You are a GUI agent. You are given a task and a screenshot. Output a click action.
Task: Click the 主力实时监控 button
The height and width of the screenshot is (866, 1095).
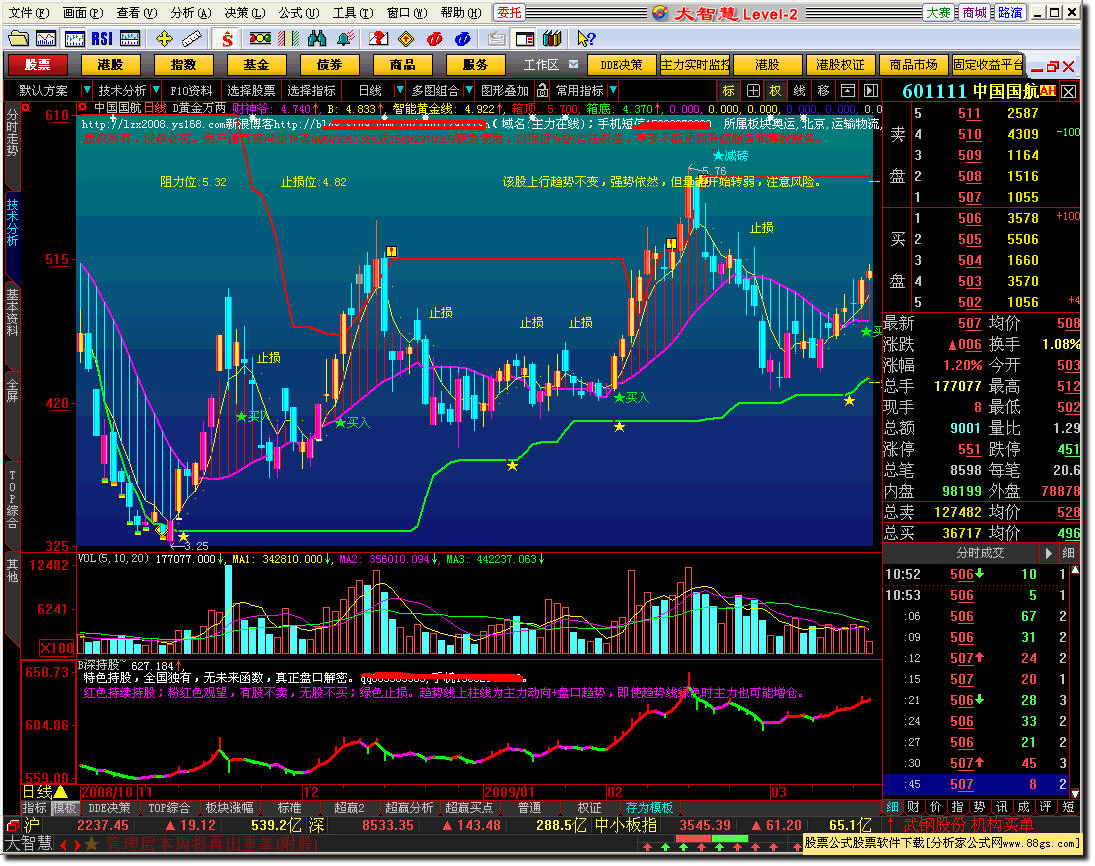tap(694, 65)
